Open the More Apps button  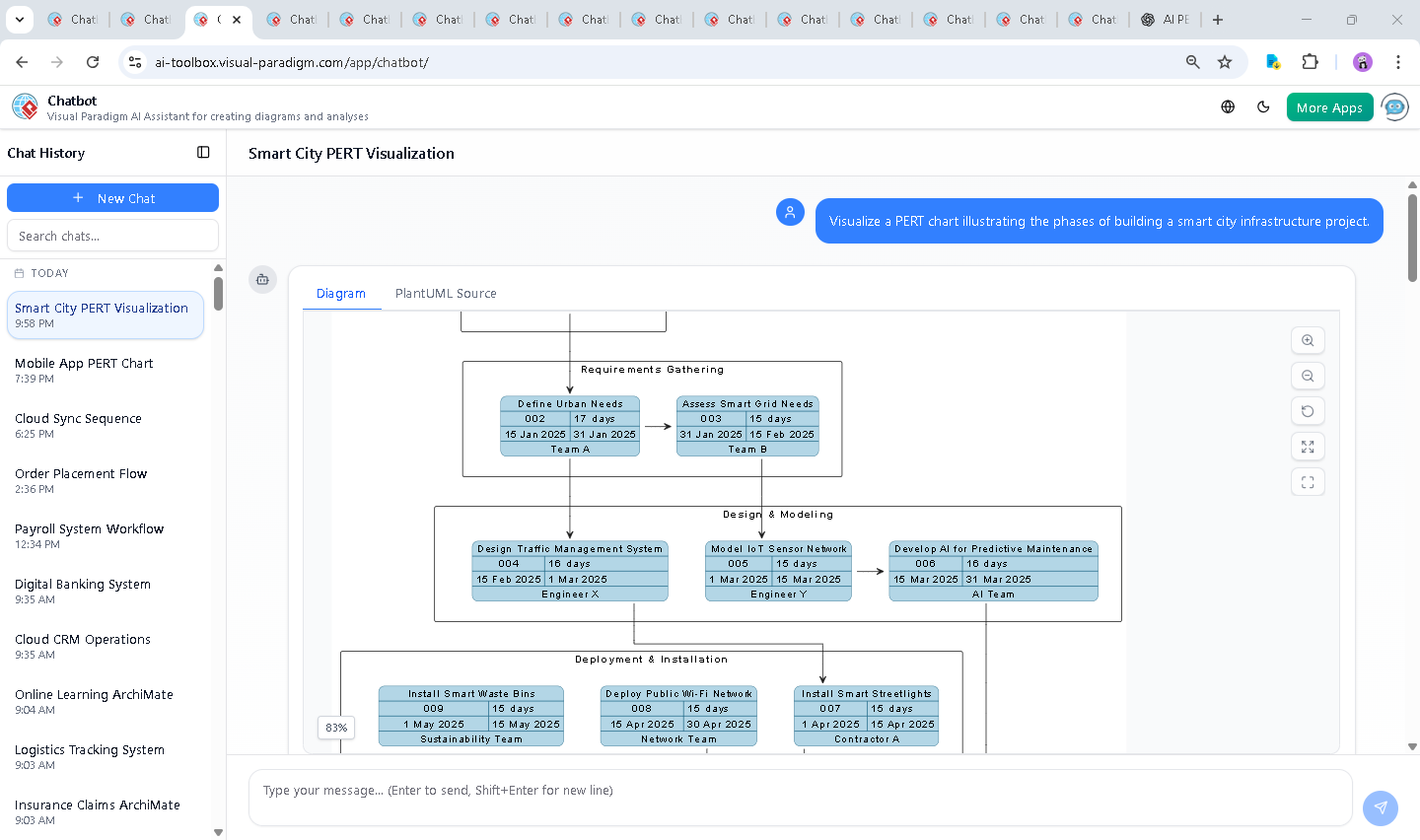click(x=1329, y=107)
